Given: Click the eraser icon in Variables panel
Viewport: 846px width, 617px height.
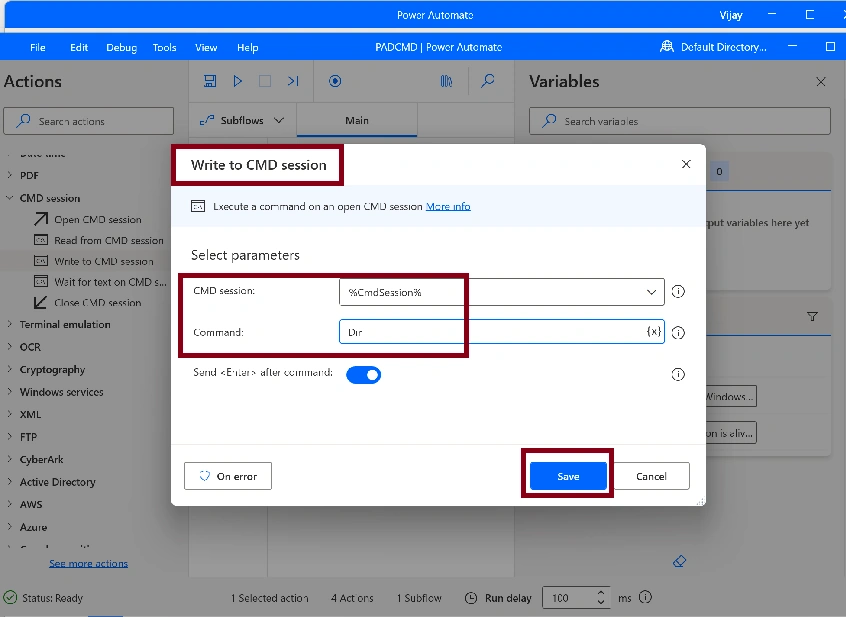Looking at the screenshot, I should (680, 561).
